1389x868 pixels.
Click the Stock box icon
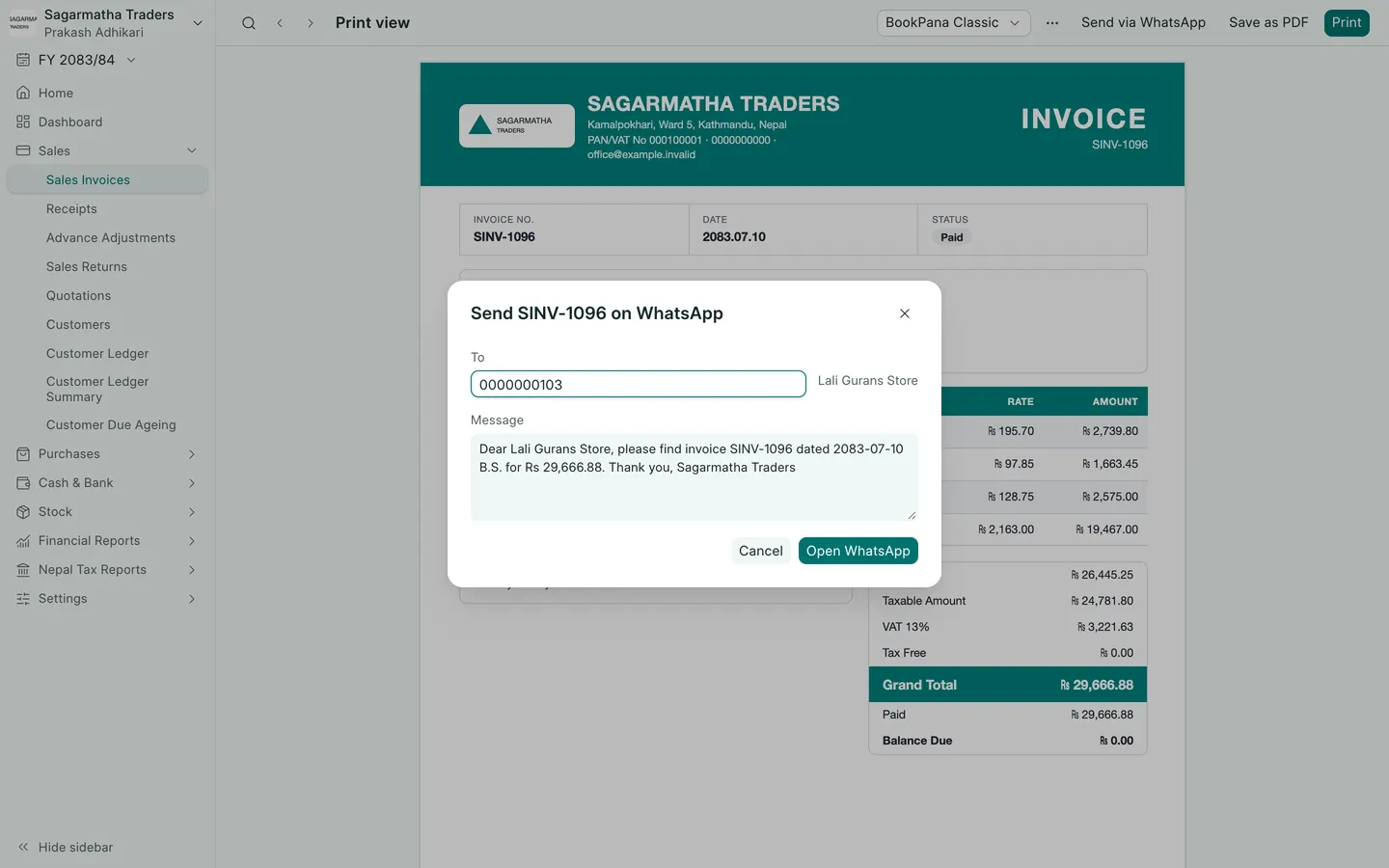point(23,512)
